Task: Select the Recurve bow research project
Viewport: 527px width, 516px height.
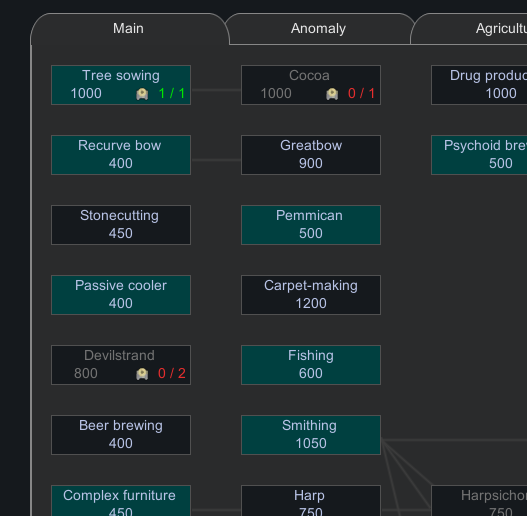Action: [121, 155]
